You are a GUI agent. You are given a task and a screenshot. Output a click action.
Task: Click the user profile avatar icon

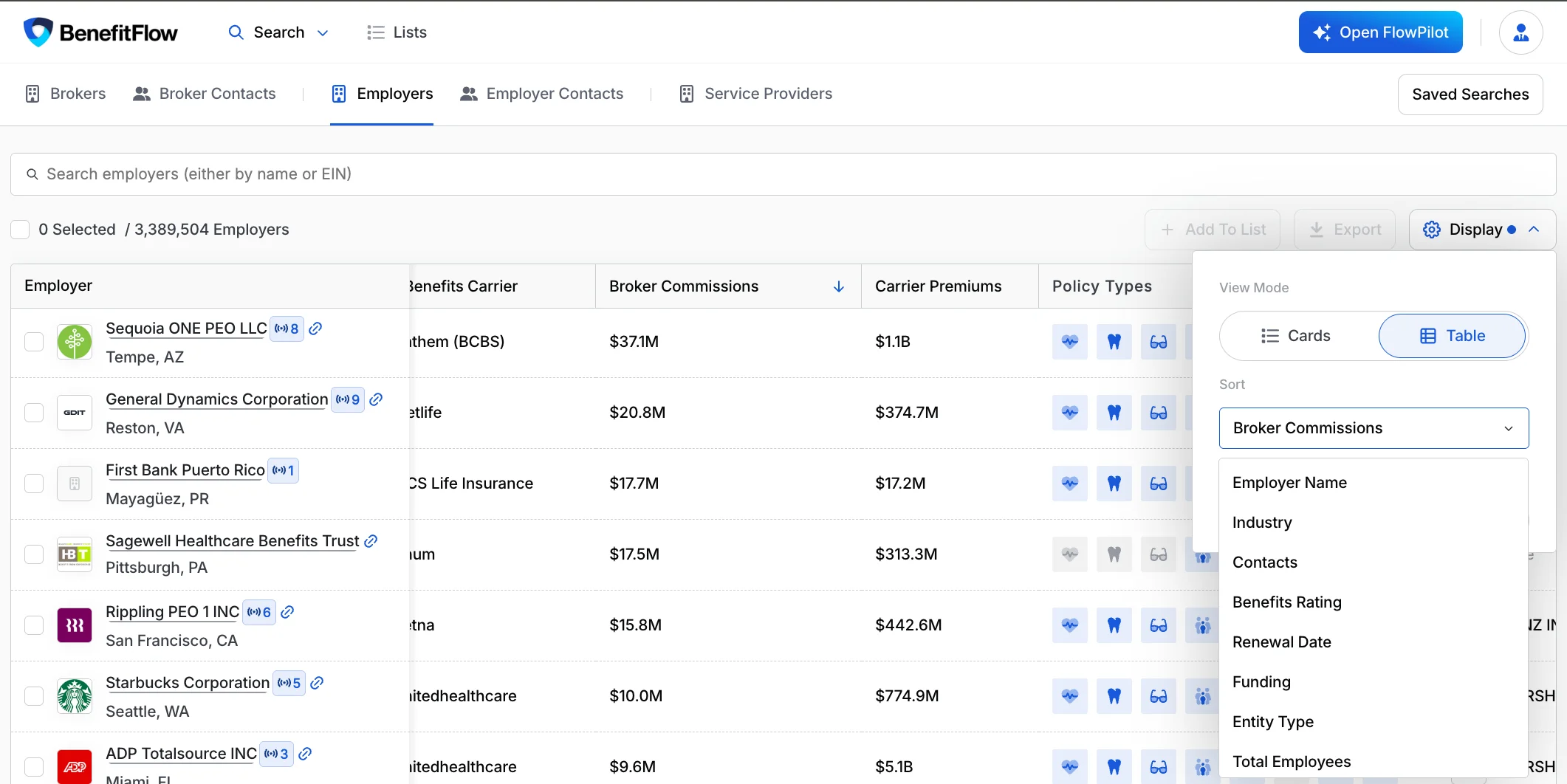pyautogui.click(x=1520, y=32)
